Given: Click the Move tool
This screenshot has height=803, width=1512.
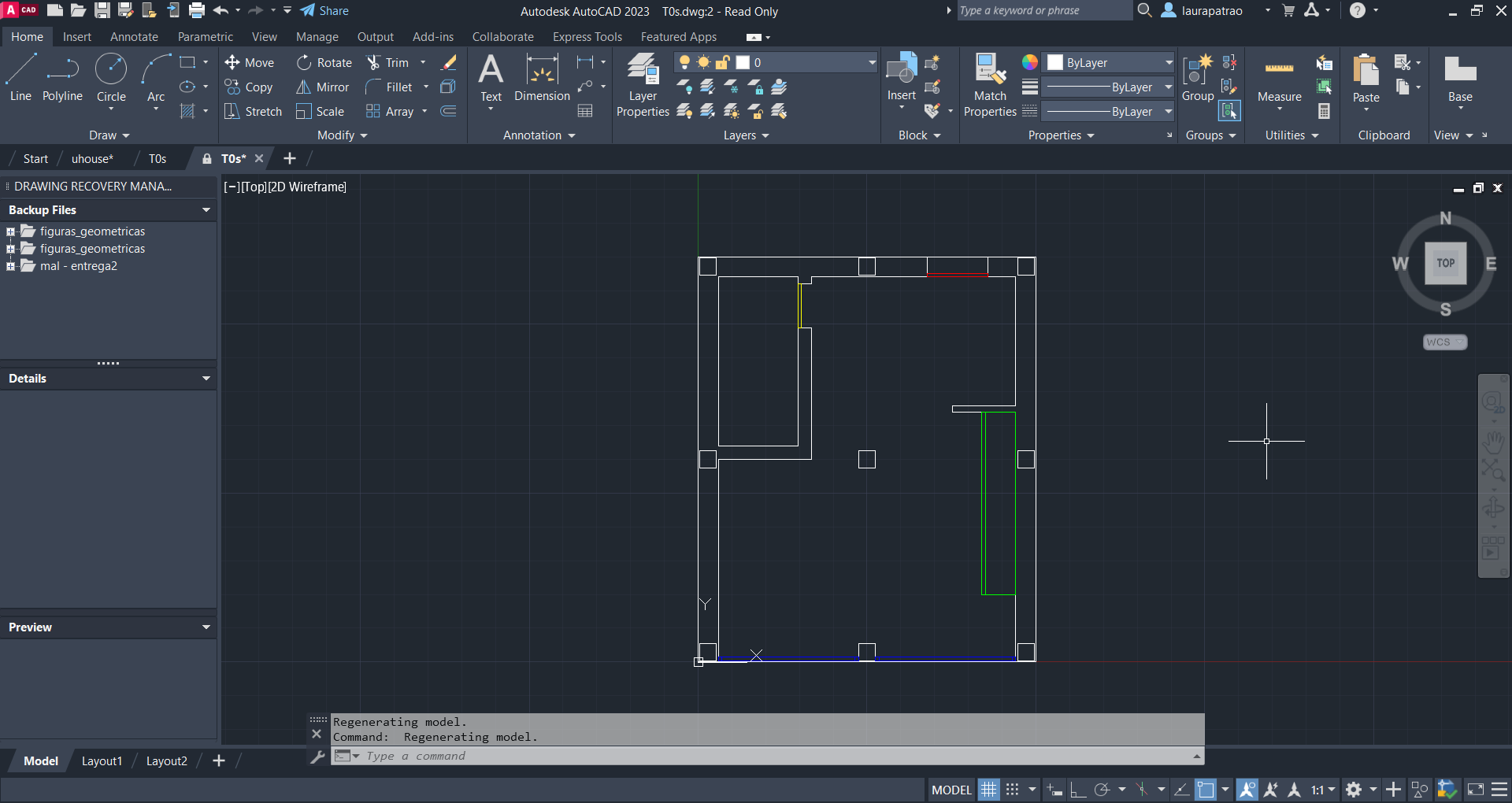Looking at the screenshot, I should pos(249,63).
